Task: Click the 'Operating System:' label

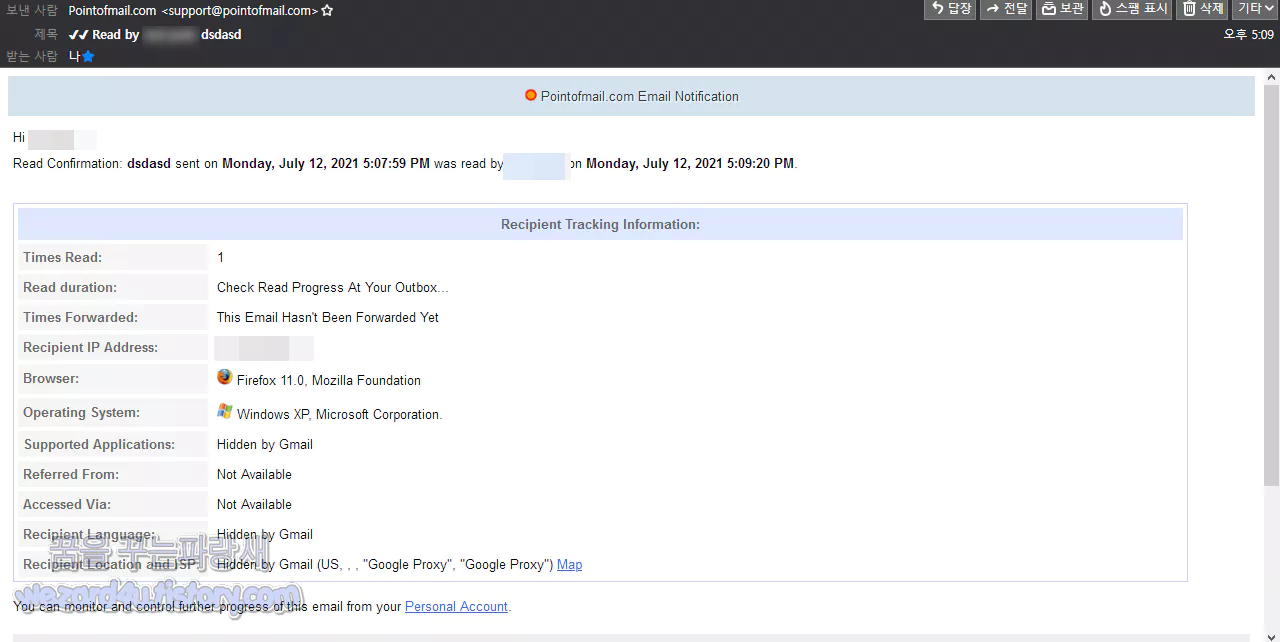Action: 82,413
